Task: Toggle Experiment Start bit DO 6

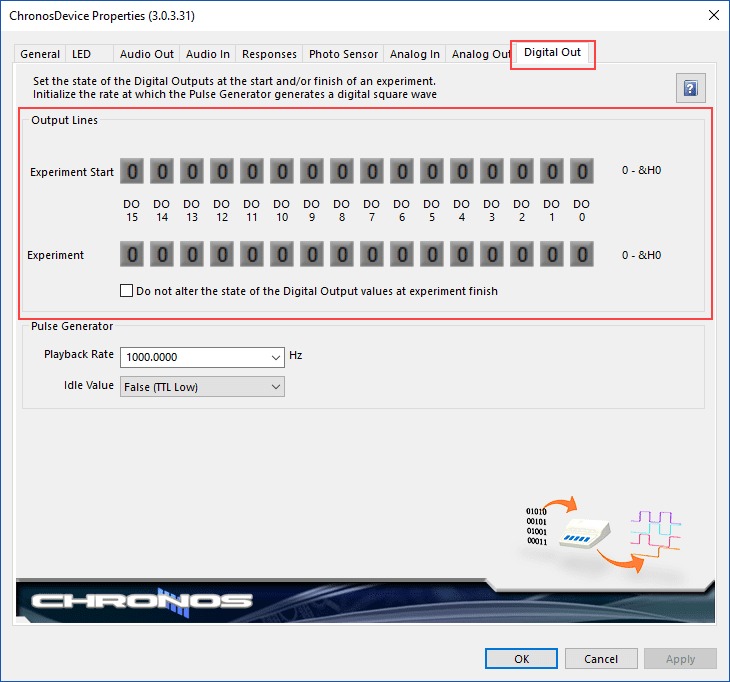Action: coord(402,171)
